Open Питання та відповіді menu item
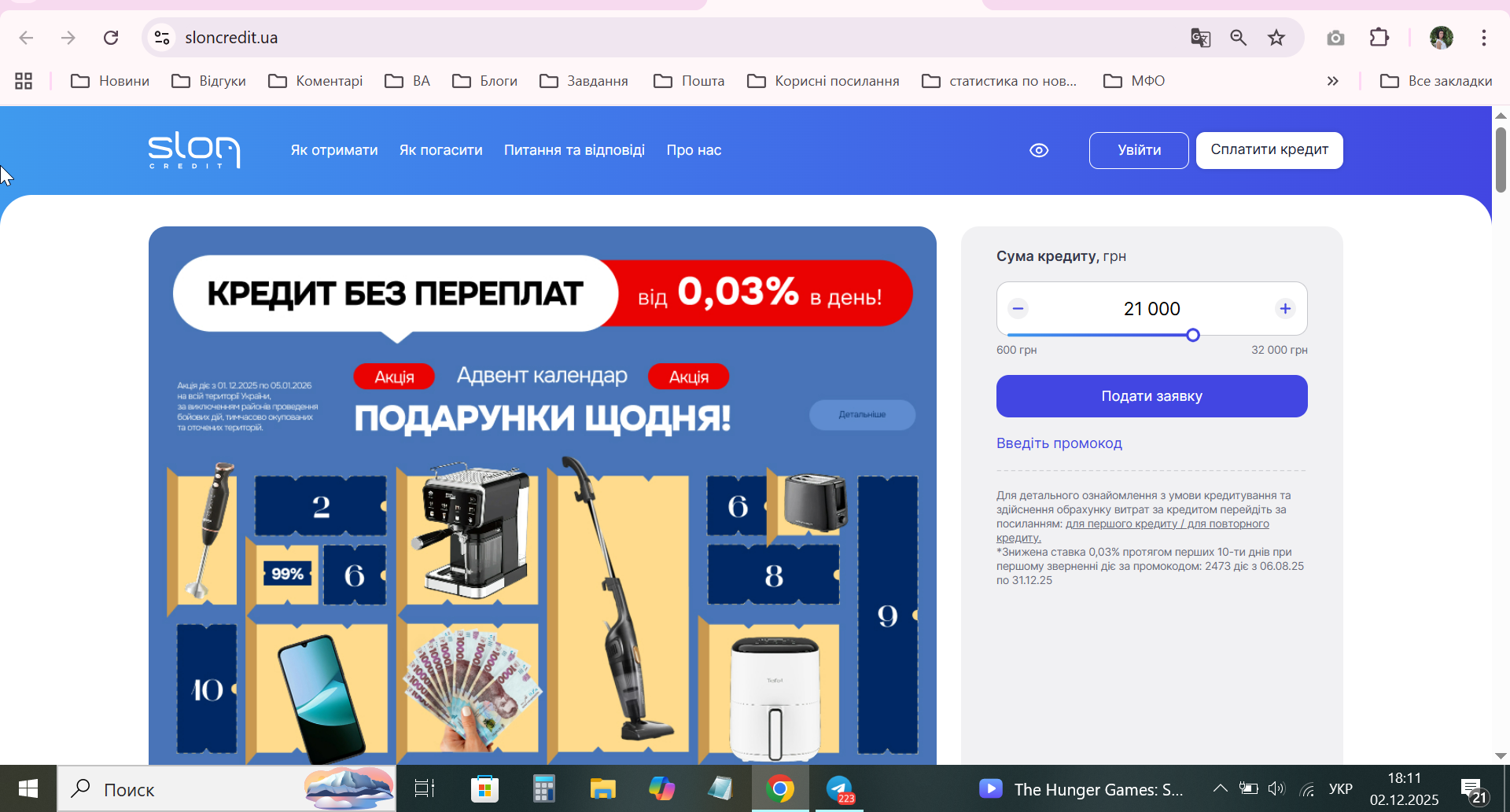This screenshot has height=812, width=1510. click(574, 150)
